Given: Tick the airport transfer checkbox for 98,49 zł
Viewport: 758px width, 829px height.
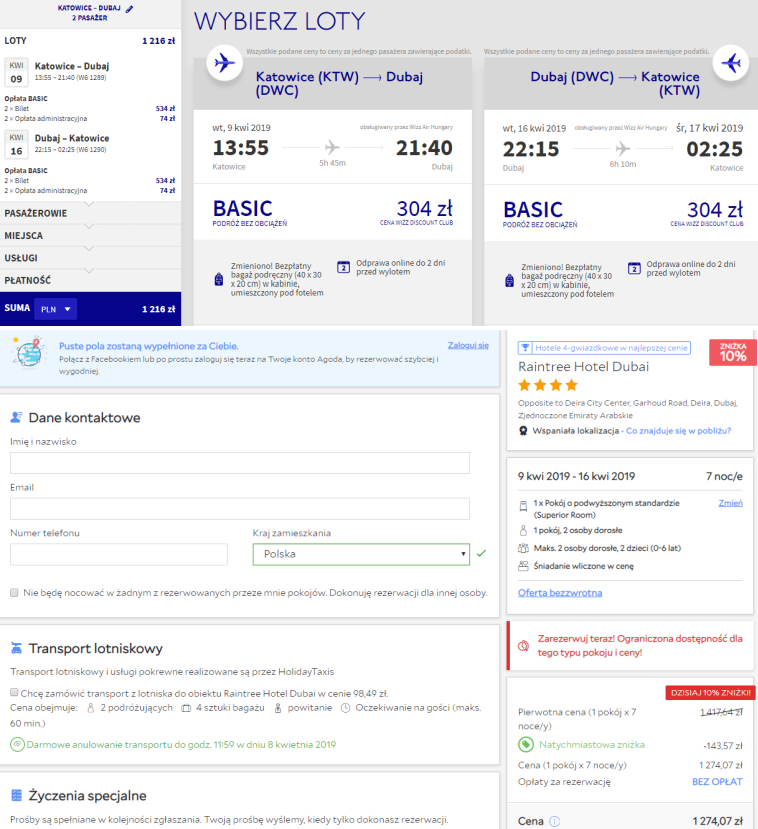Looking at the screenshot, I should [x=14, y=692].
